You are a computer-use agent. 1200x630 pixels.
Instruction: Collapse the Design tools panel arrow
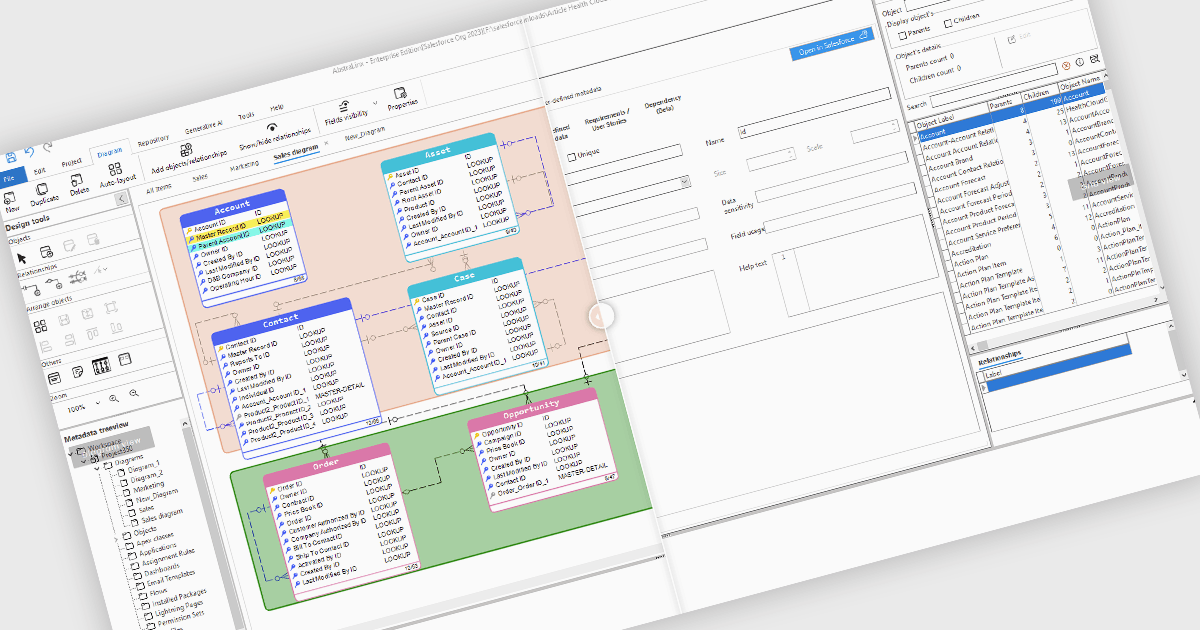[121, 199]
